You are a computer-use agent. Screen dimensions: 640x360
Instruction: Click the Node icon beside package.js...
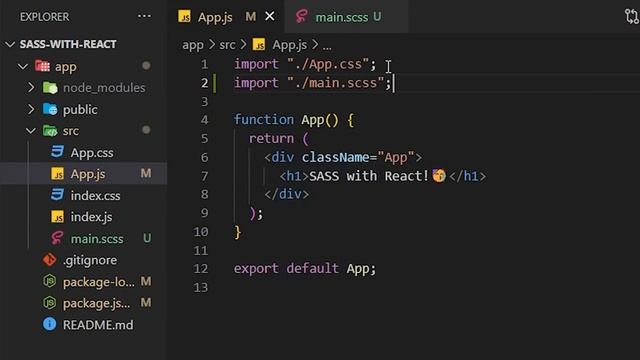pos(49,303)
